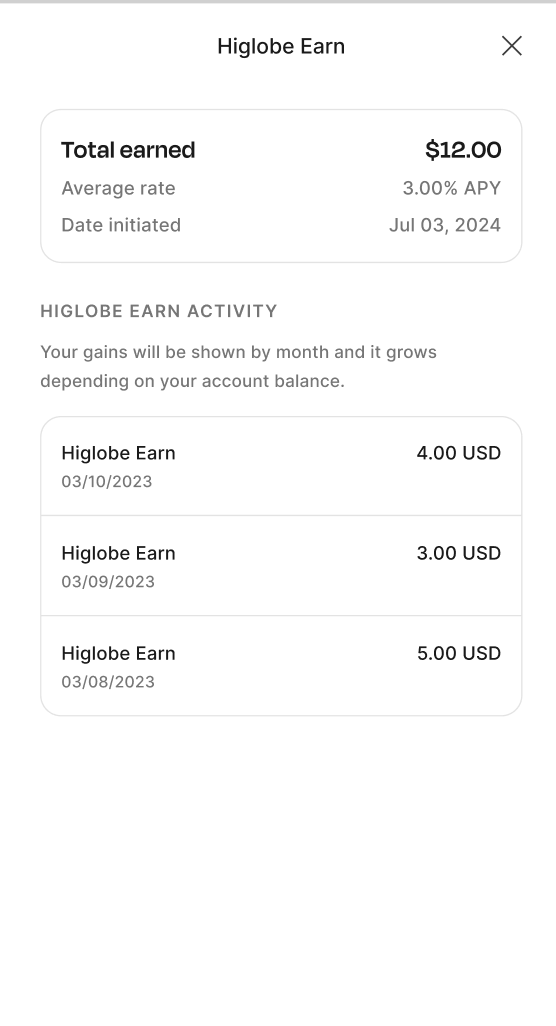Click the 4.00 USD amount
The height and width of the screenshot is (1026, 556).
tap(459, 453)
